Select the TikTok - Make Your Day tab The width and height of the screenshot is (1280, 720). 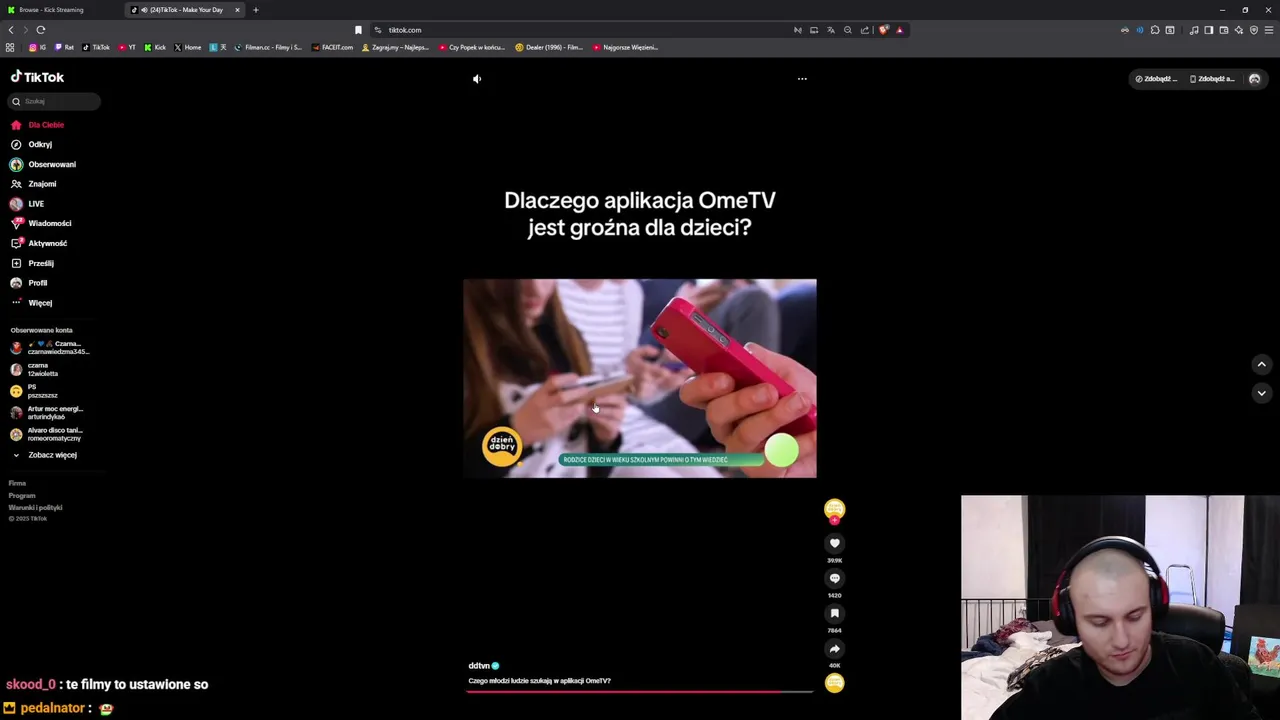tap(186, 10)
